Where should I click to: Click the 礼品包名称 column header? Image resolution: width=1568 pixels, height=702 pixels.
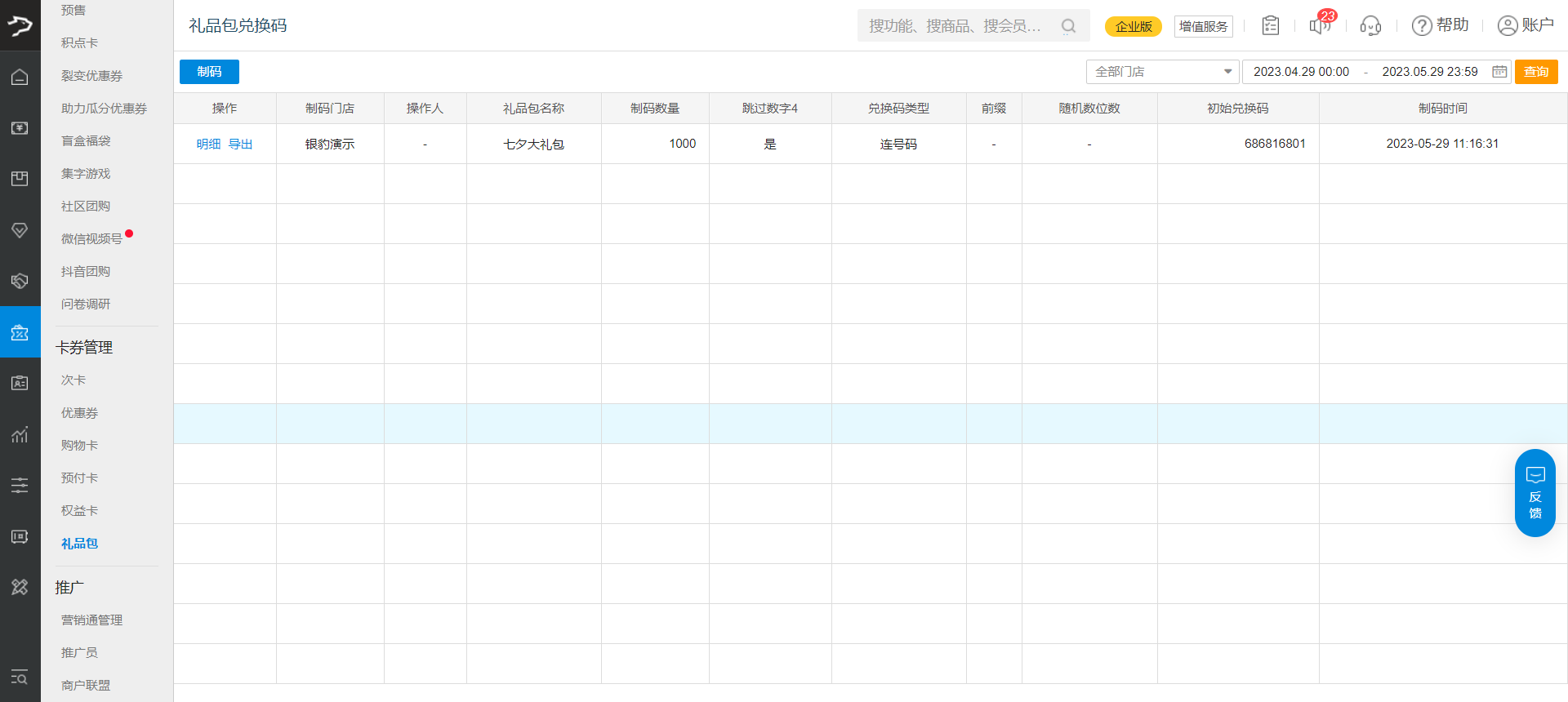tap(533, 108)
